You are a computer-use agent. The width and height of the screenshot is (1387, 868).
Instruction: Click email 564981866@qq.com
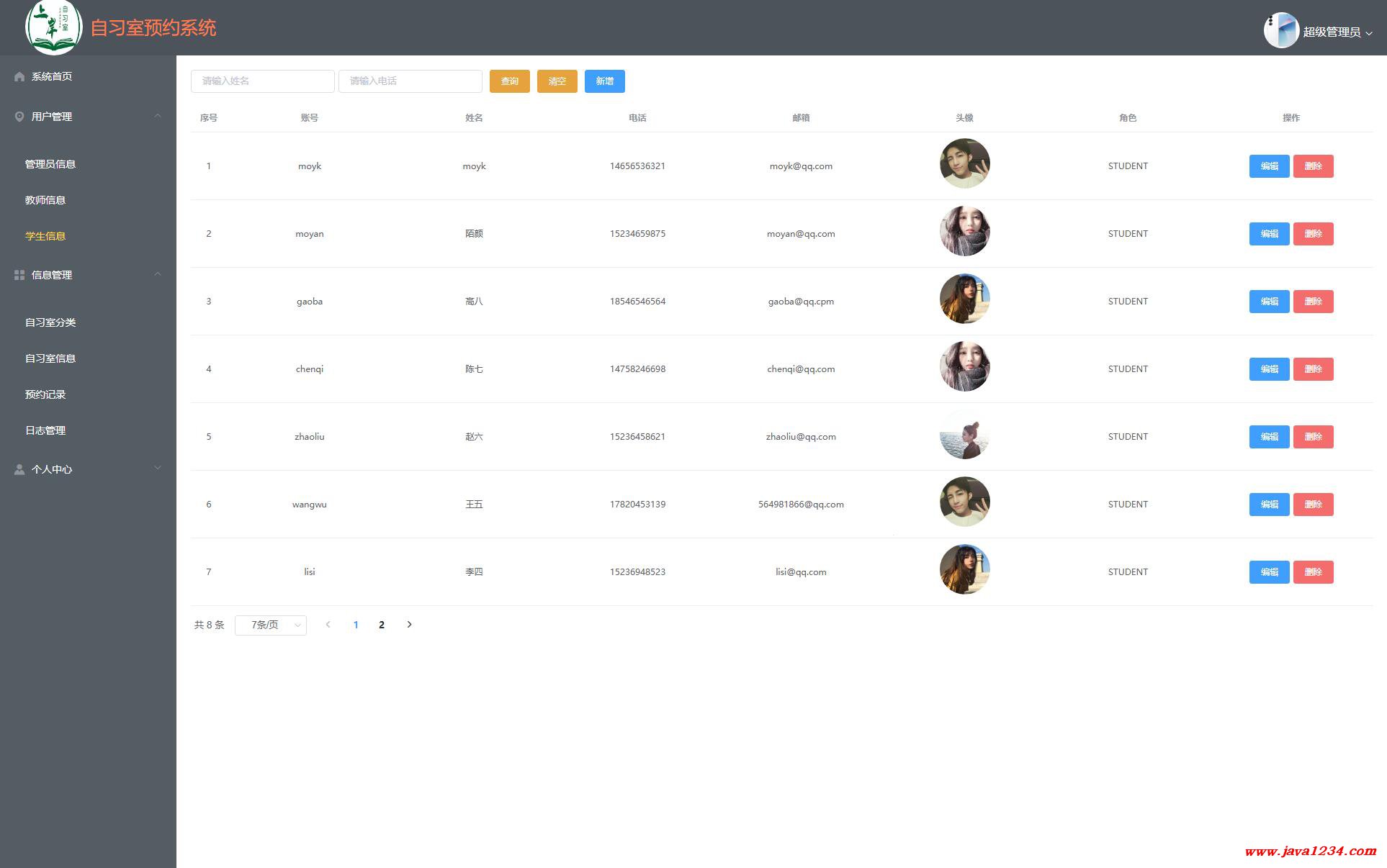coord(801,505)
